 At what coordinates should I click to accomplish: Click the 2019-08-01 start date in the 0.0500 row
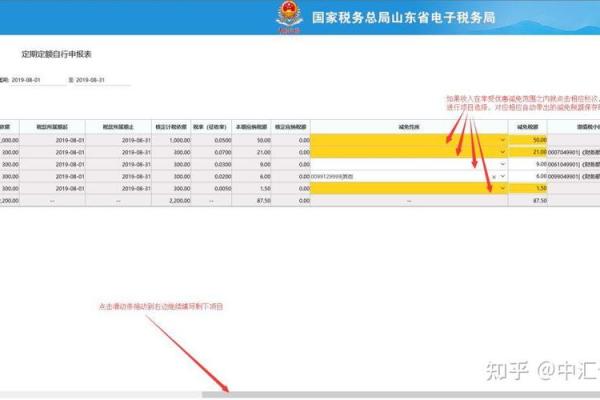52,140
